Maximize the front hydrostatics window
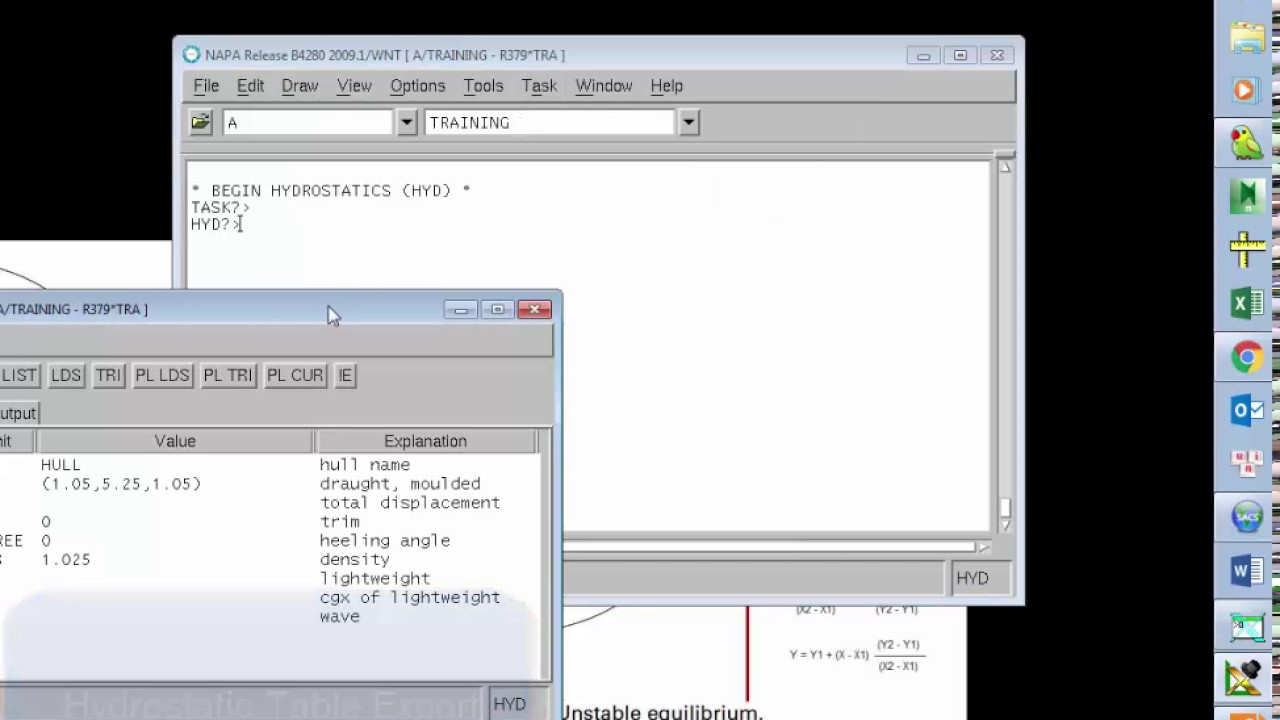Screen dimensions: 1280x720 tap(498, 309)
